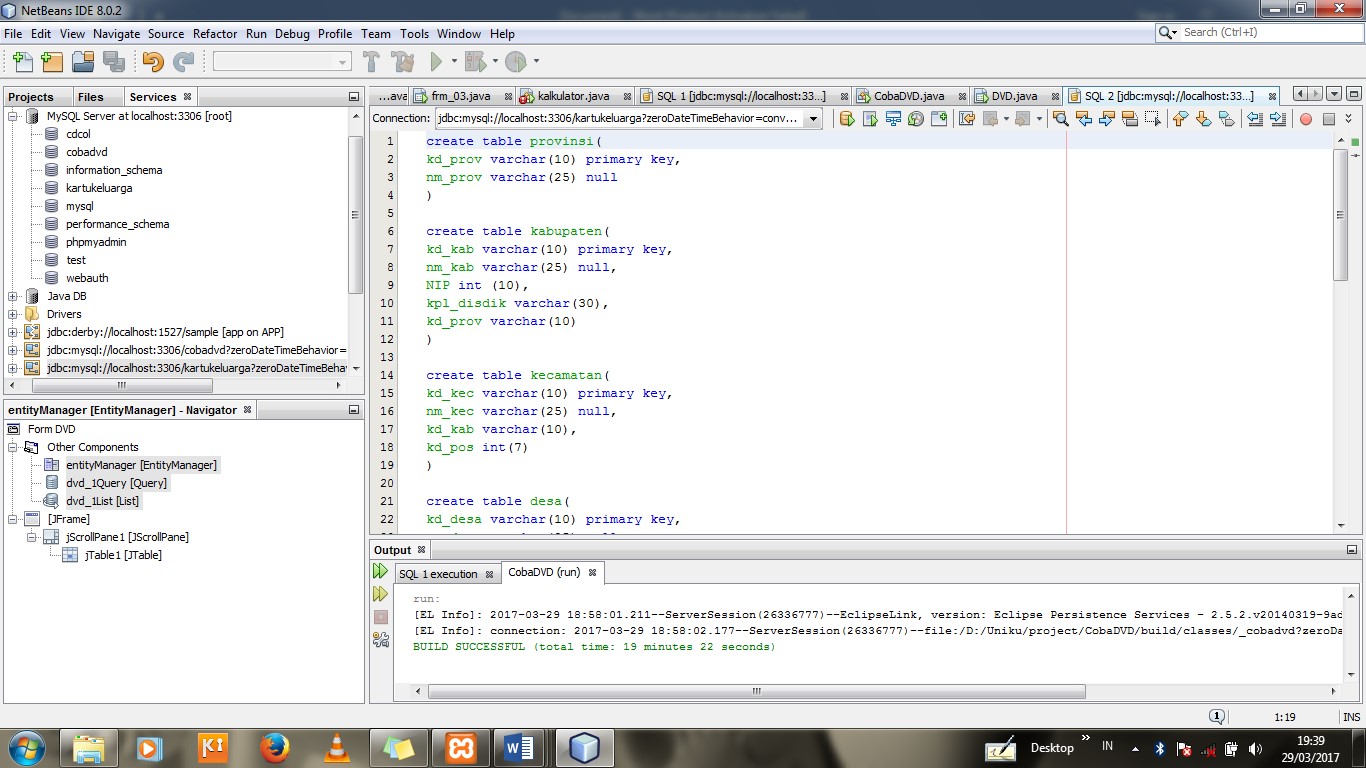Screen dimensions: 1366x768
Task: Open the Refactor menu
Action: point(215,33)
